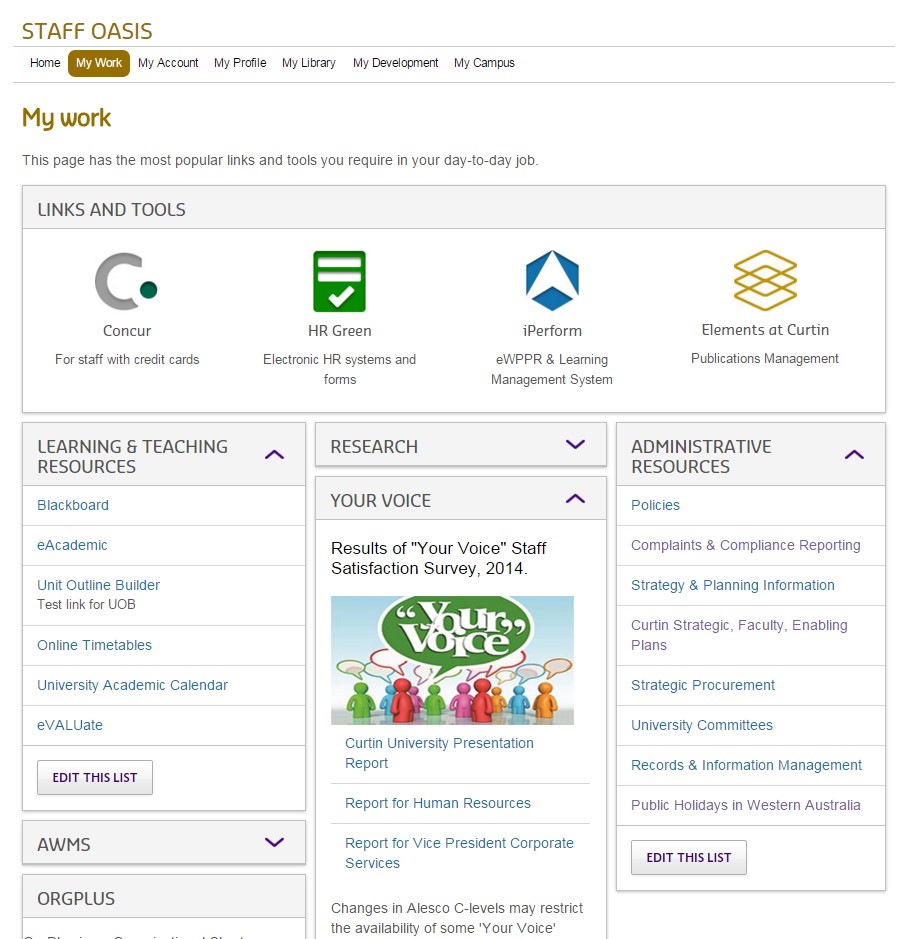This screenshot has width=910, height=939.
Task: Expand the AWMS section
Action: click(x=274, y=842)
